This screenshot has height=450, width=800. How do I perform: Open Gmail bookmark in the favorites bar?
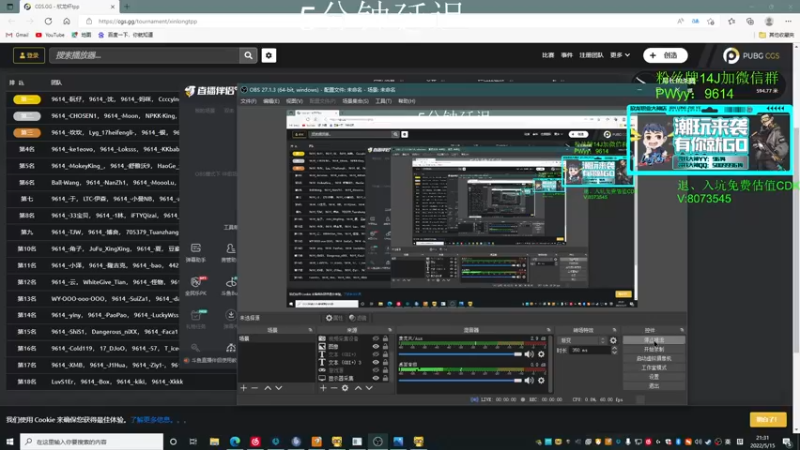point(17,35)
